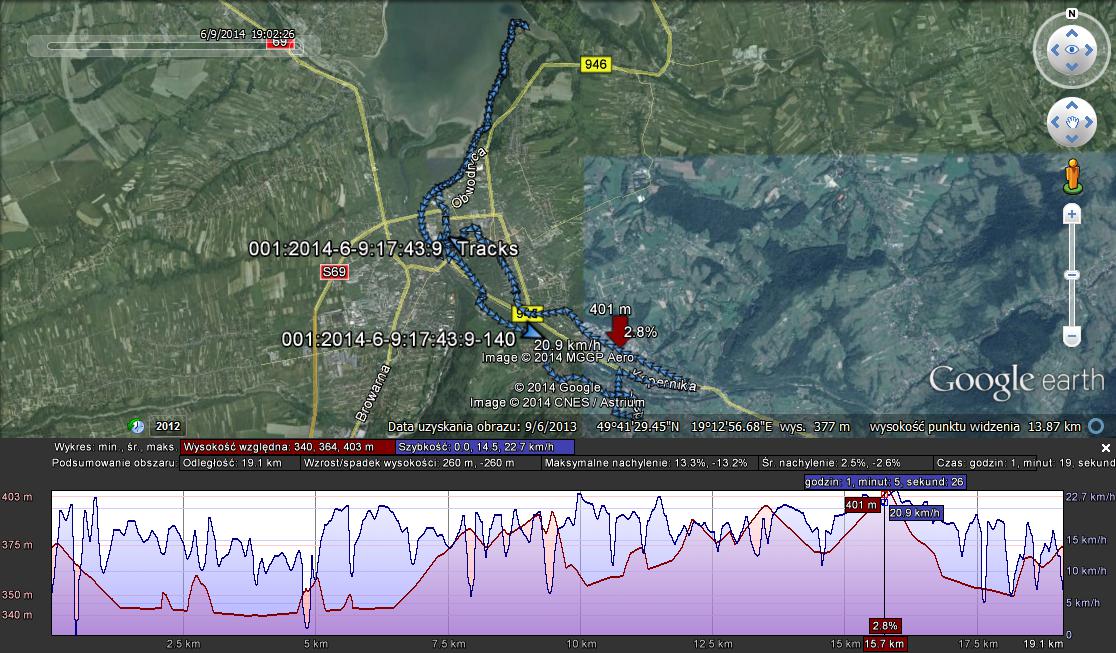The image size is (1116, 653).
Task: Click the eye look-around joystick center
Action: coord(1071,49)
